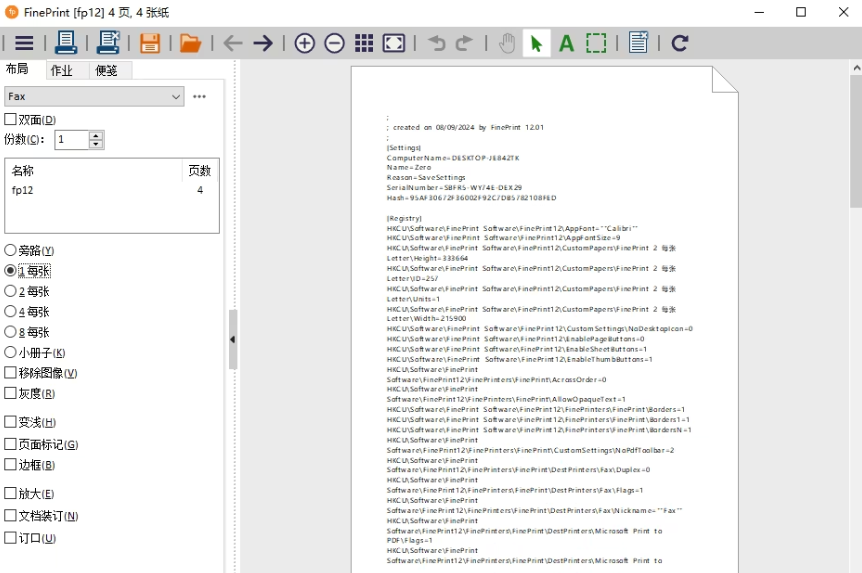Select the hand pan tool
This screenshot has height=573, width=862.
coord(507,43)
